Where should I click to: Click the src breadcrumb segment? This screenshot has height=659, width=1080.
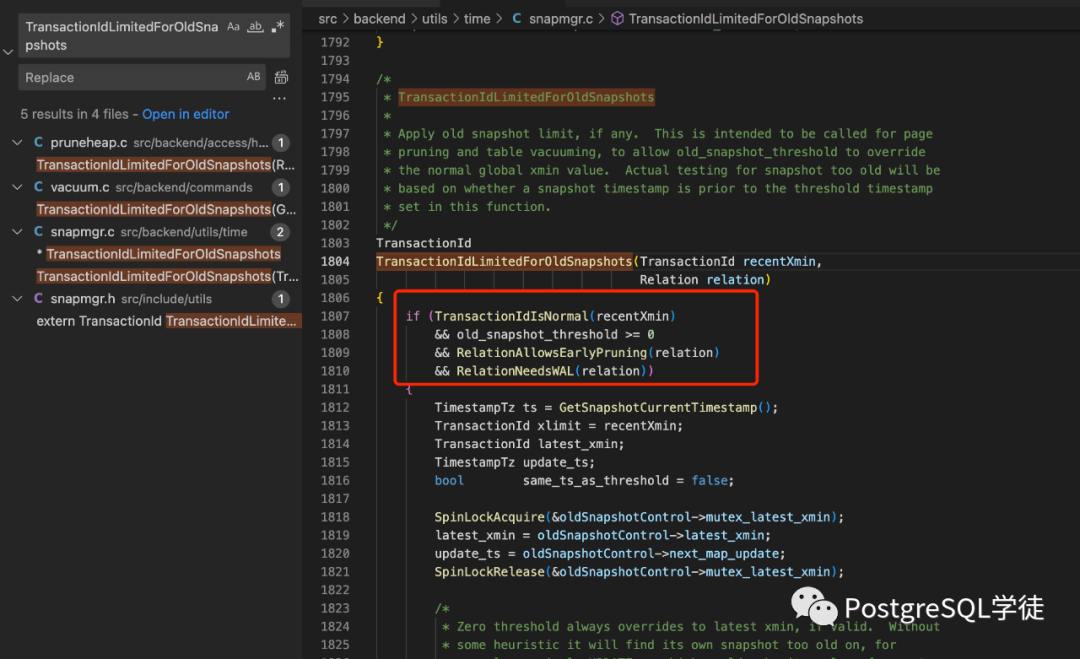[x=327, y=19]
